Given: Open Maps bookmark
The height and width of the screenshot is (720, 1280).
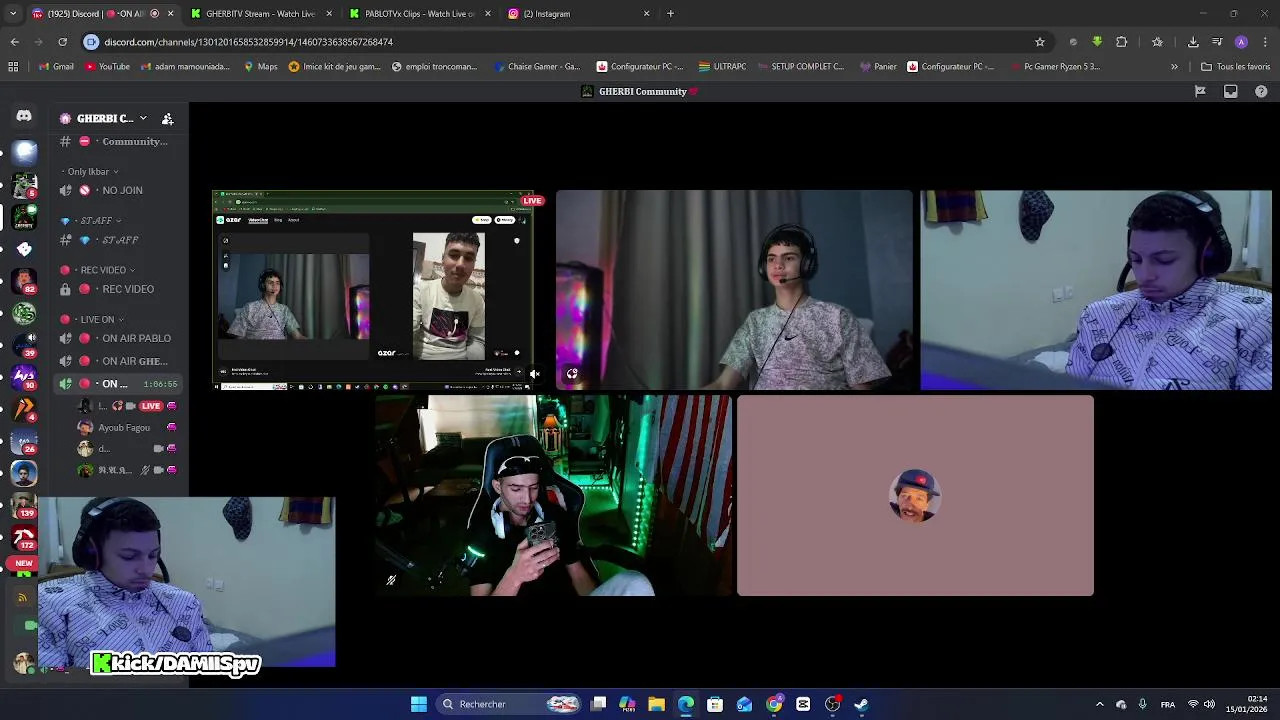Looking at the screenshot, I should [260, 67].
